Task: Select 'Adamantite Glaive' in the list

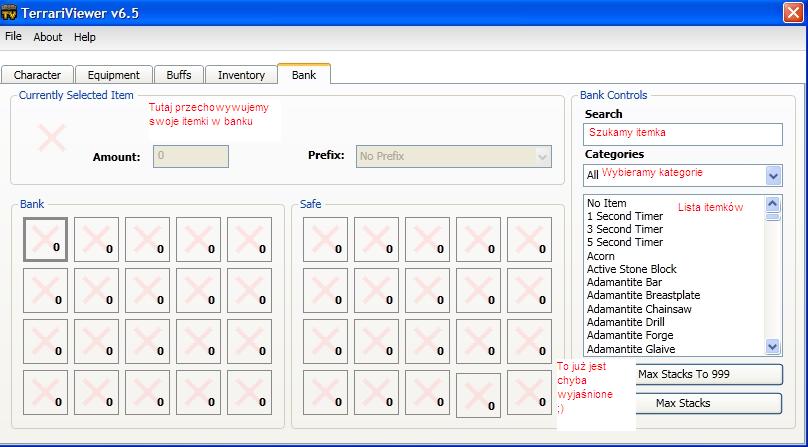Action: coord(674,349)
